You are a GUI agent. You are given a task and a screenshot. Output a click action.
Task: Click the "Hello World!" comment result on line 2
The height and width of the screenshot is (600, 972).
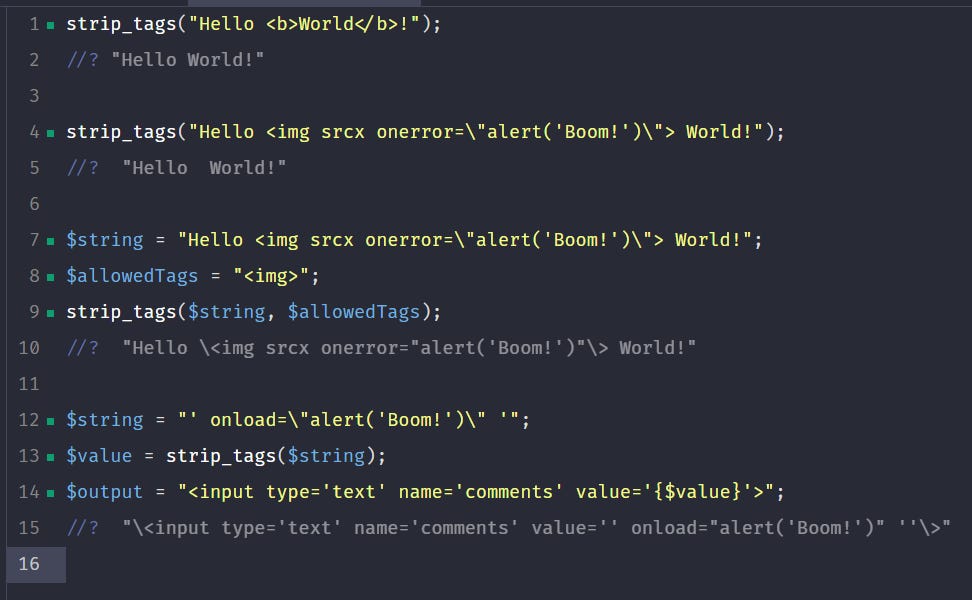pos(188,60)
